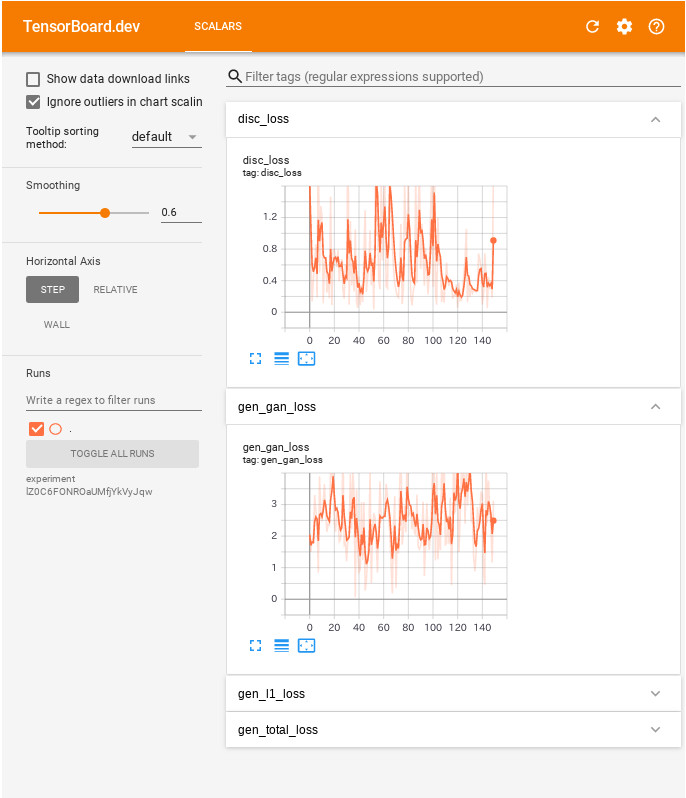Viewport: 686px width, 798px height.
Task: Open the Tooltip sorting method dropdown
Action: coord(166,137)
